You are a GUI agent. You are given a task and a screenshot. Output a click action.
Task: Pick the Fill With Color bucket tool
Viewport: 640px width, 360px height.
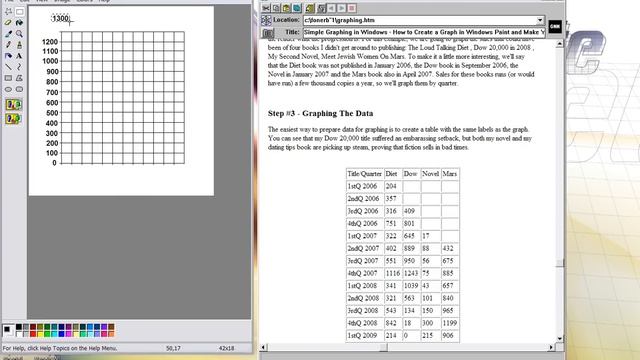(x=19, y=23)
